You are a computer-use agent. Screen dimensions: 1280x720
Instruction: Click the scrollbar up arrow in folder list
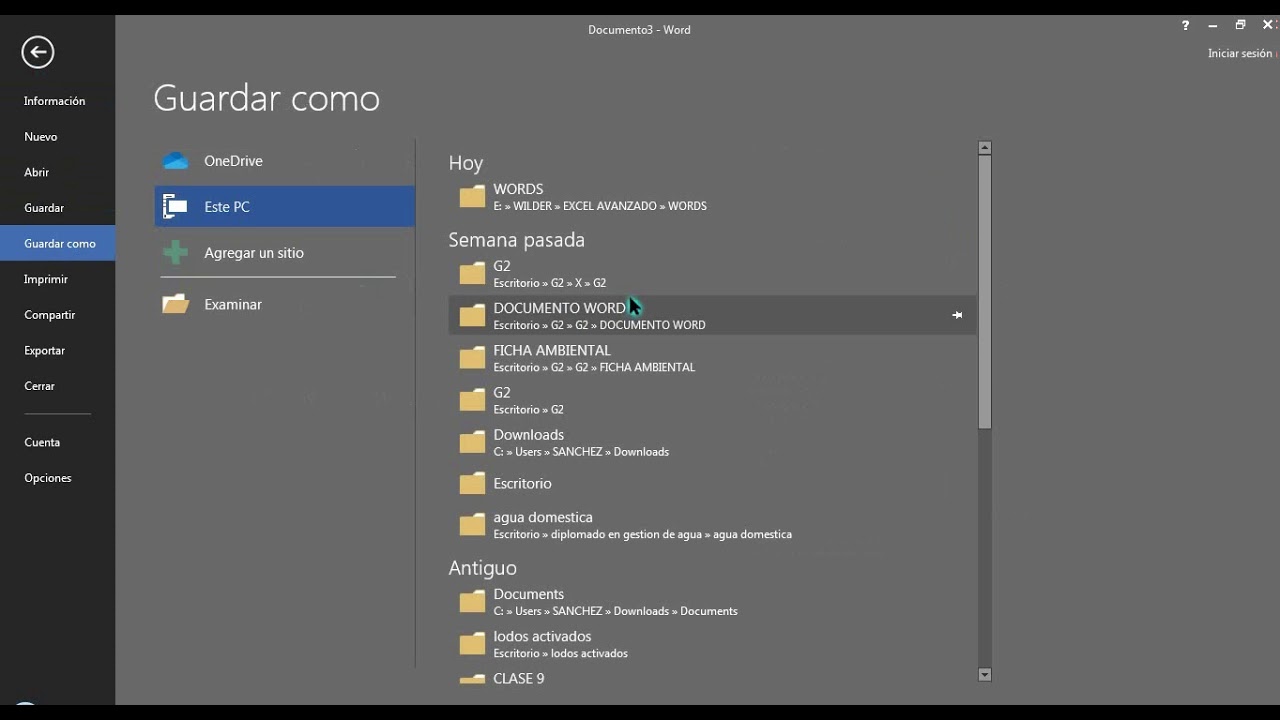coord(985,148)
